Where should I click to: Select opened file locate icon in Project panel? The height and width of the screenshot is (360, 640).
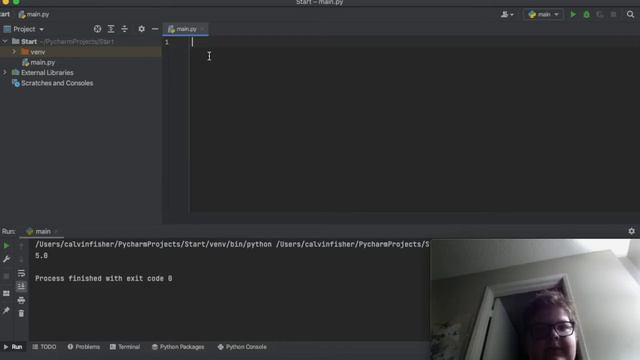tap(97, 29)
